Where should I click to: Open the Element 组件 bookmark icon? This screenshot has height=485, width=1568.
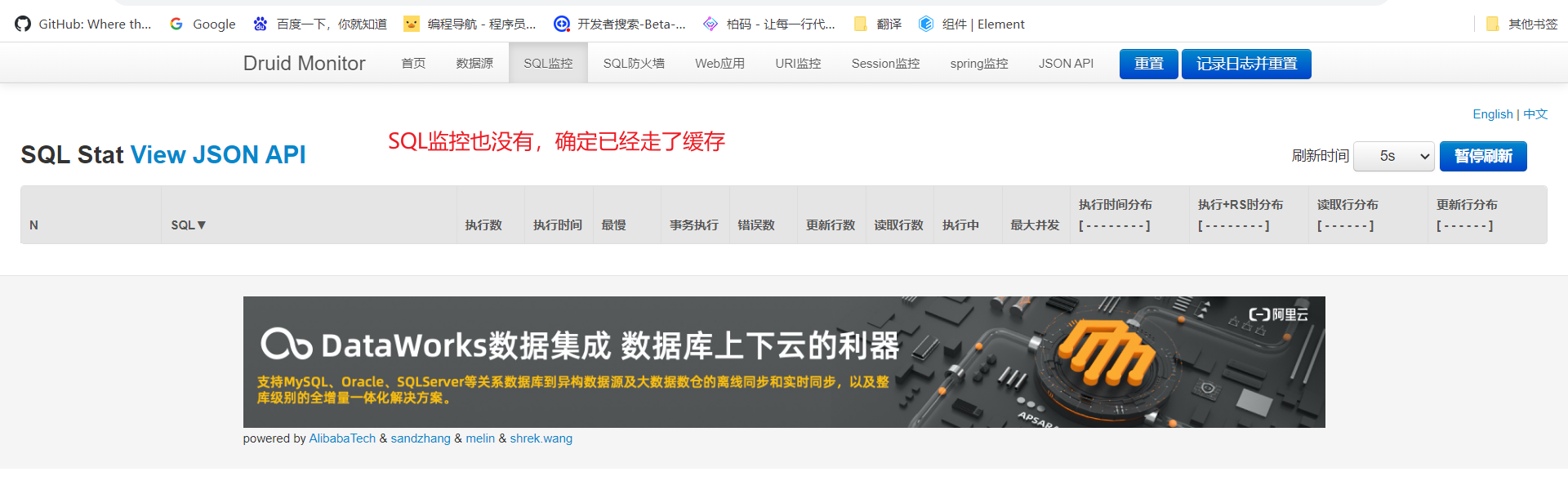[925, 24]
